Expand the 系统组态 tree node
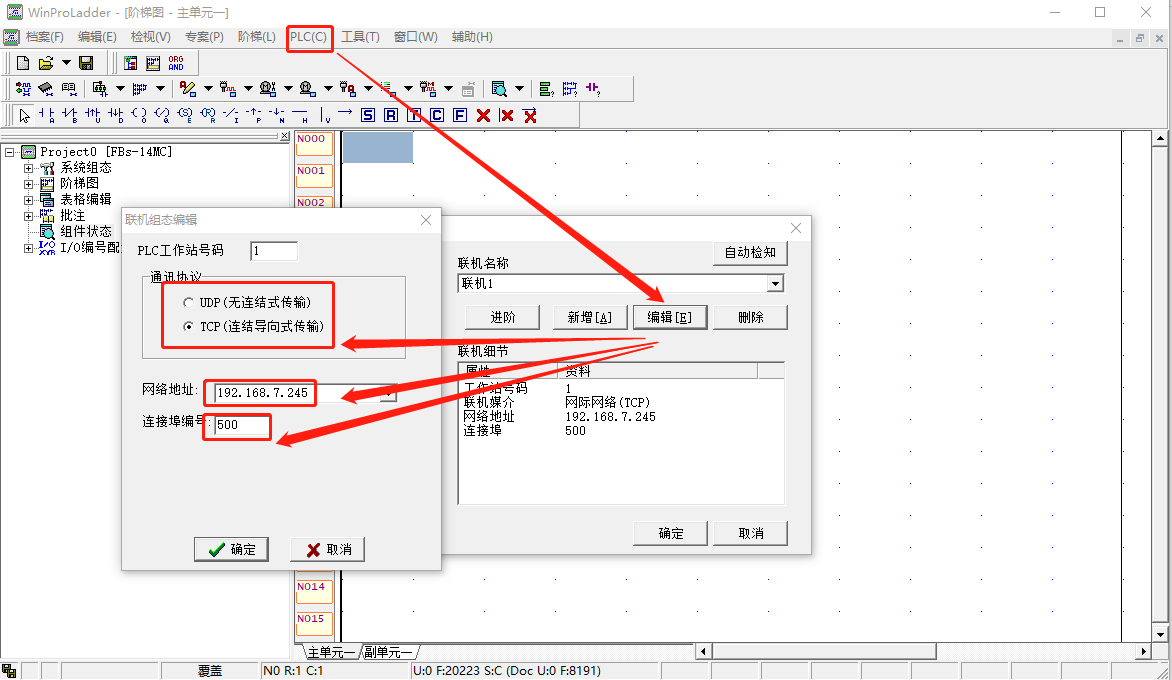The width and height of the screenshot is (1172, 680). [28, 168]
